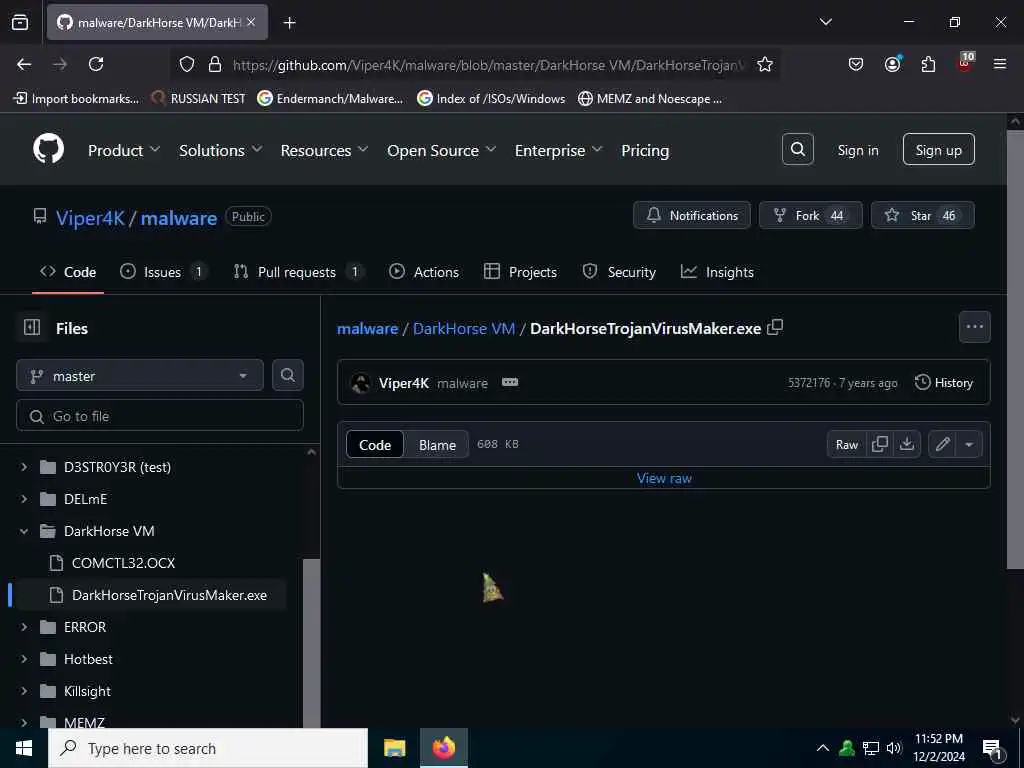Image resolution: width=1024 pixels, height=768 pixels.
Task: Open the Pocket save icon
Action: (856, 64)
